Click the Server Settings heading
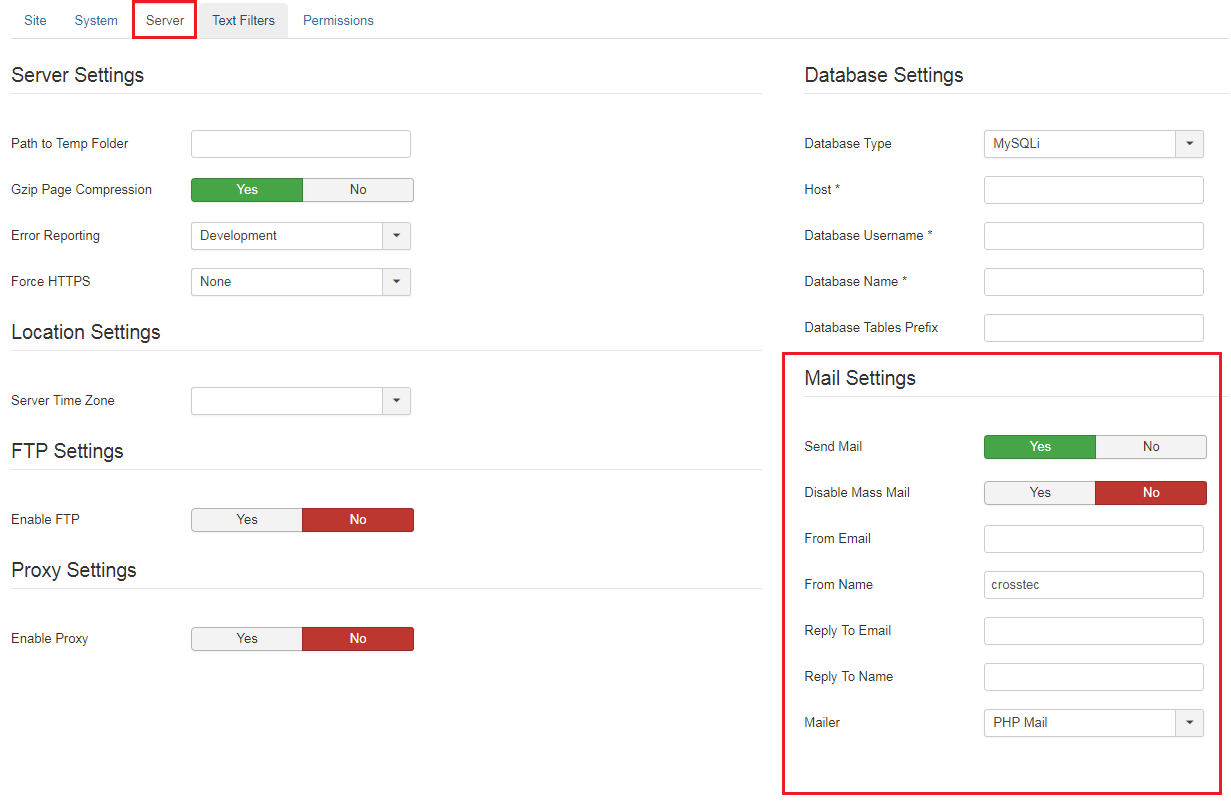 coord(78,75)
